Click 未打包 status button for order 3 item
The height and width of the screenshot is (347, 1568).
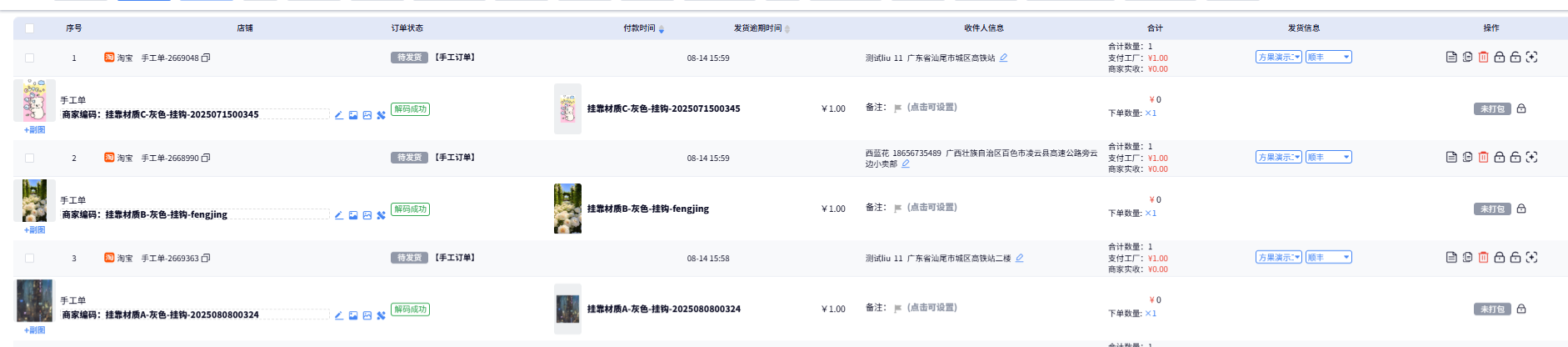coord(1491,309)
